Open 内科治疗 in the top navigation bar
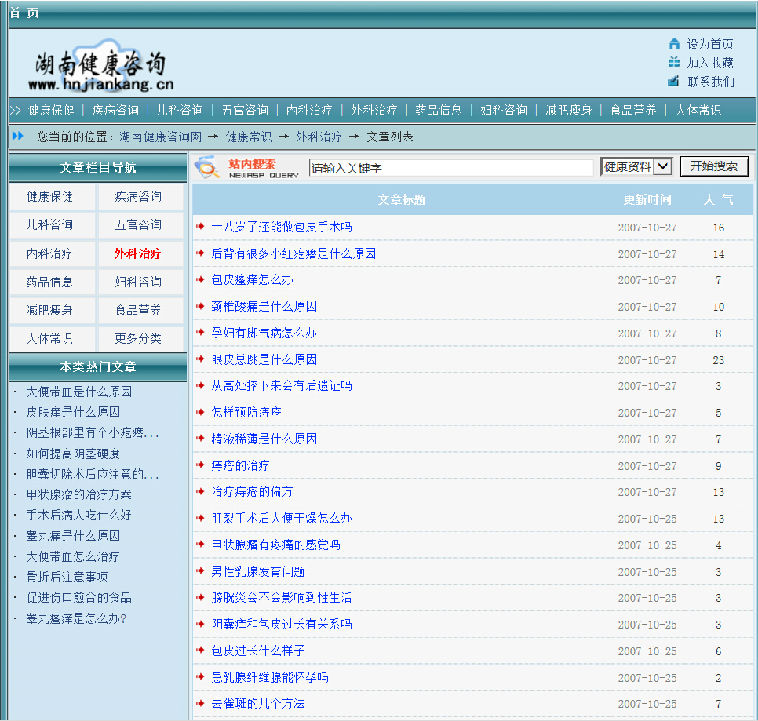This screenshot has height=721, width=758. [309, 110]
